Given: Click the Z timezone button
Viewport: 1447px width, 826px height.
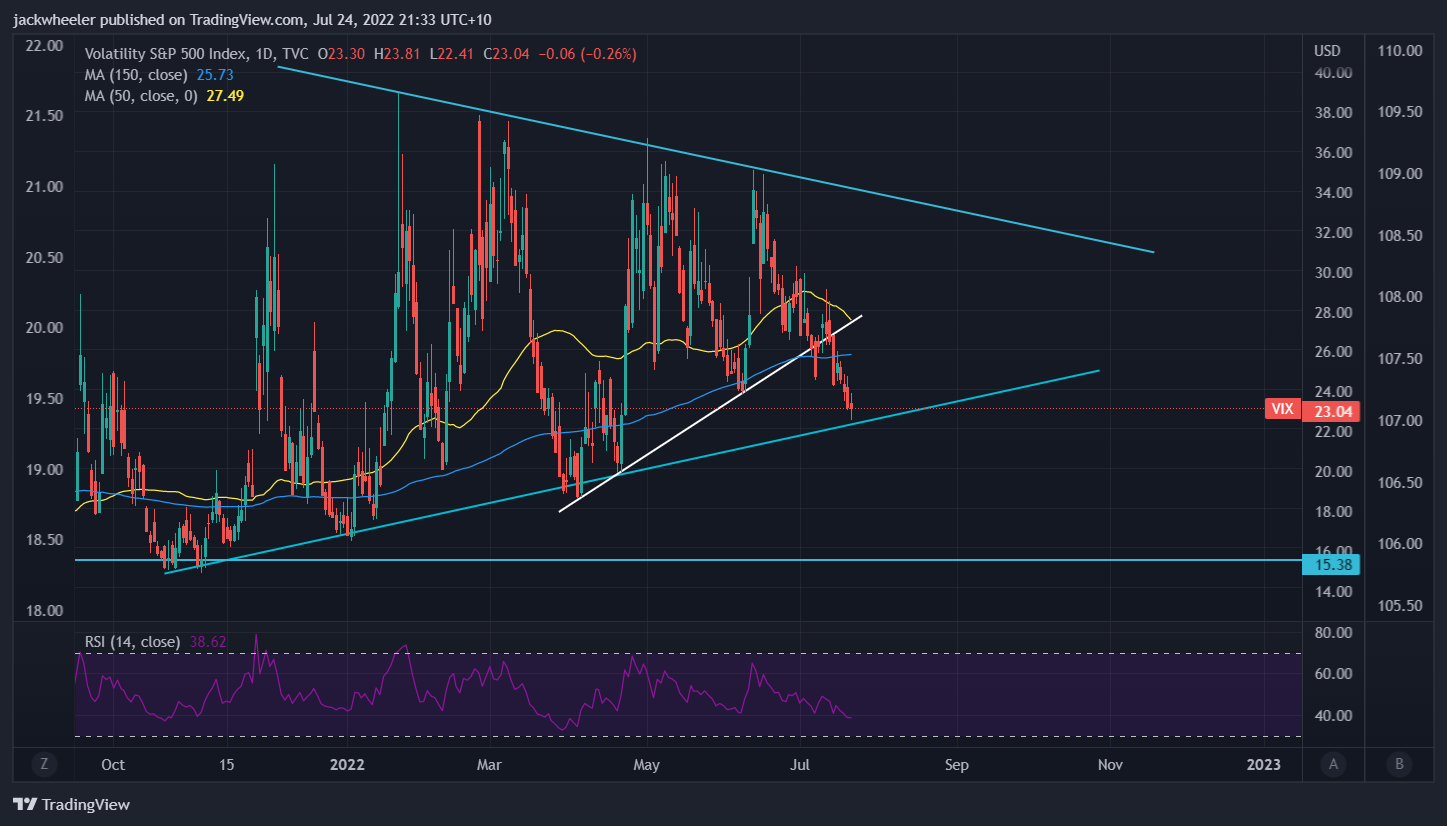Looking at the screenshot, I should click(44, 764).
